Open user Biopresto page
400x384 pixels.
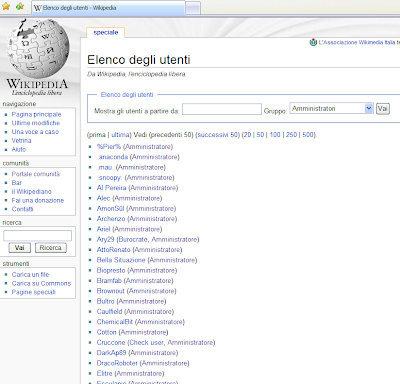coord(111,270)
